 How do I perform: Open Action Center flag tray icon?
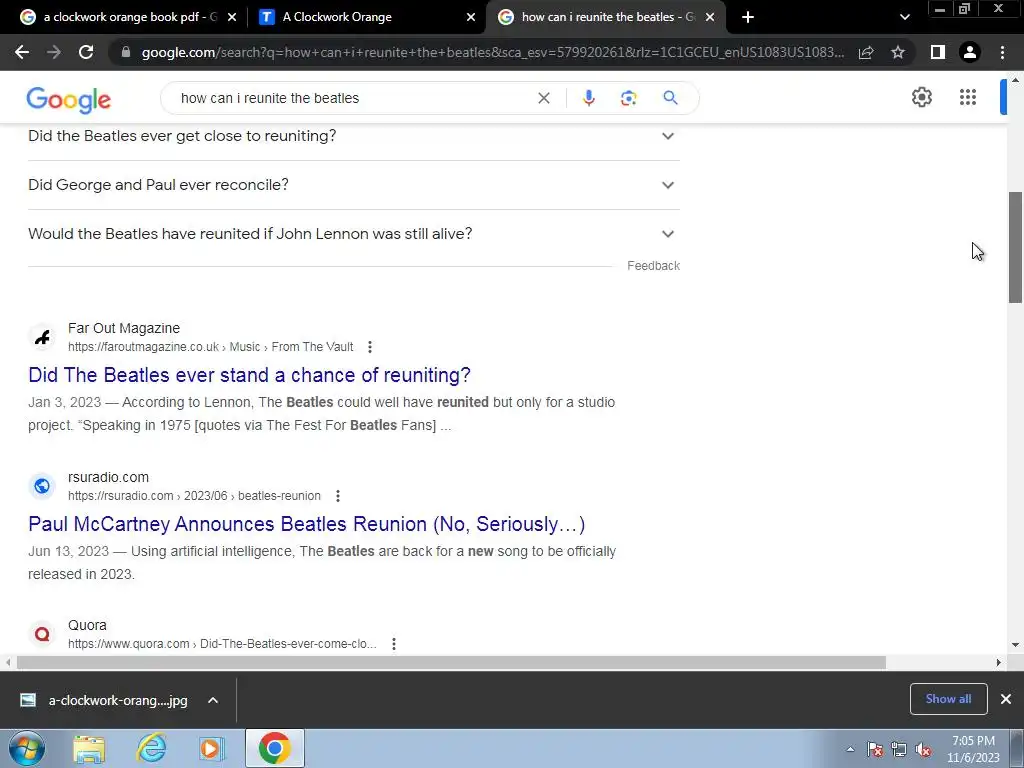(x=875, y=750)
